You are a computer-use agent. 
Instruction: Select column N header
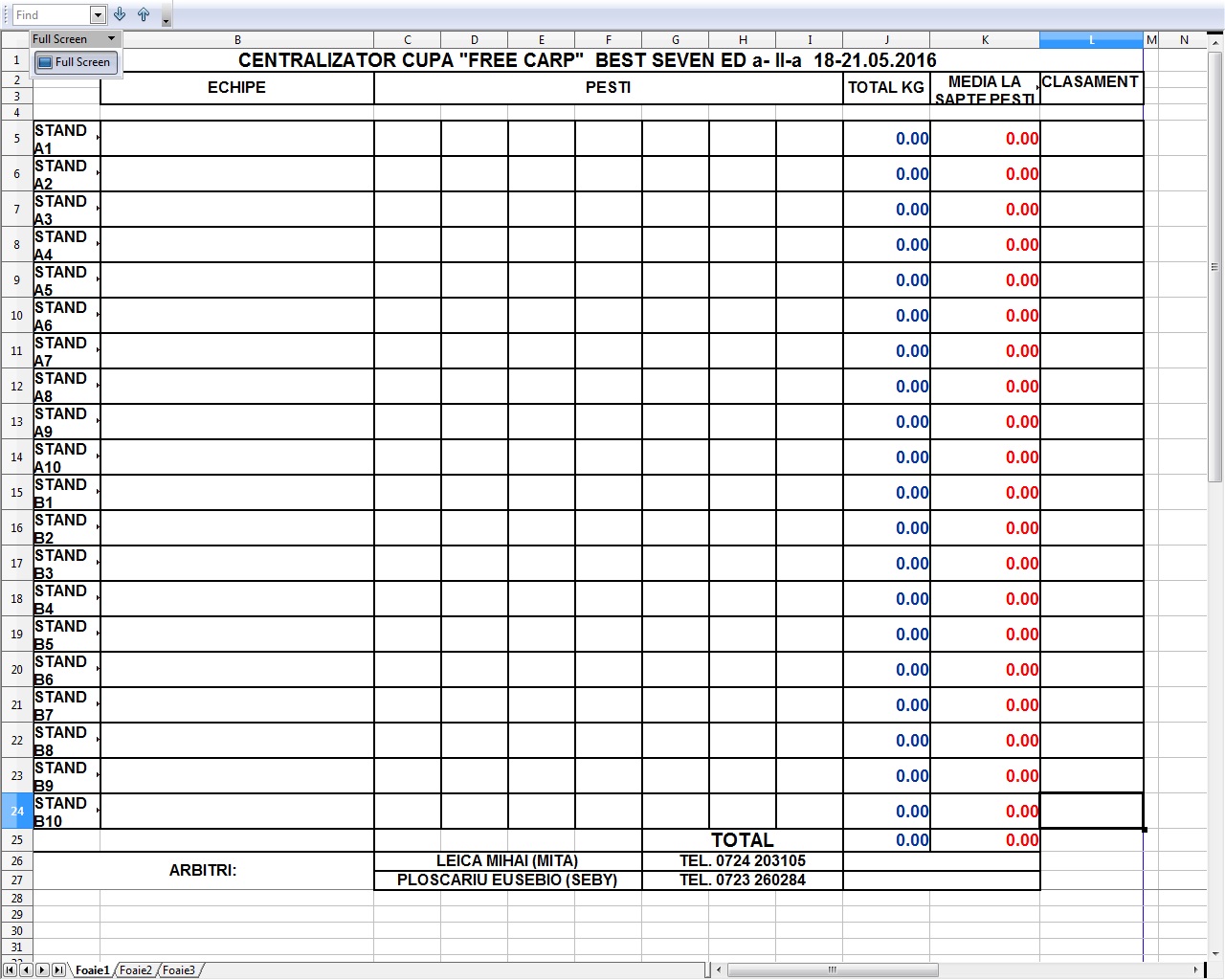(x=1184, y=40)
